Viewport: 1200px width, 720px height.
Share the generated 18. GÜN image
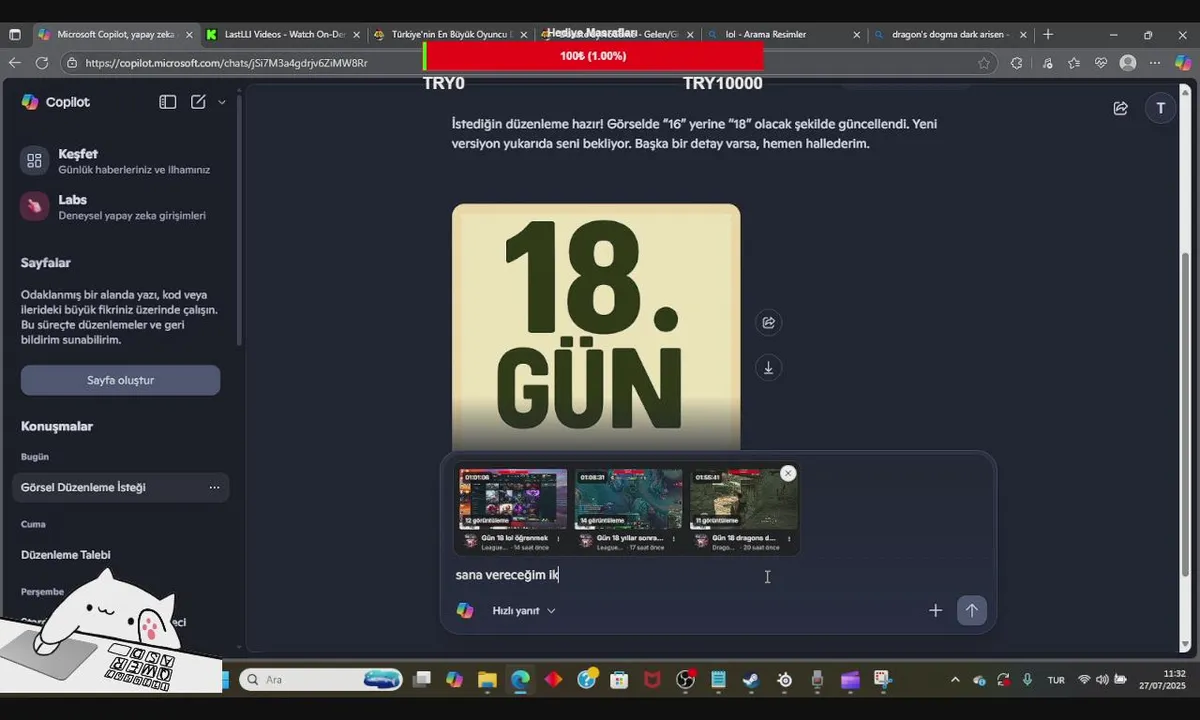pos(768,322)
